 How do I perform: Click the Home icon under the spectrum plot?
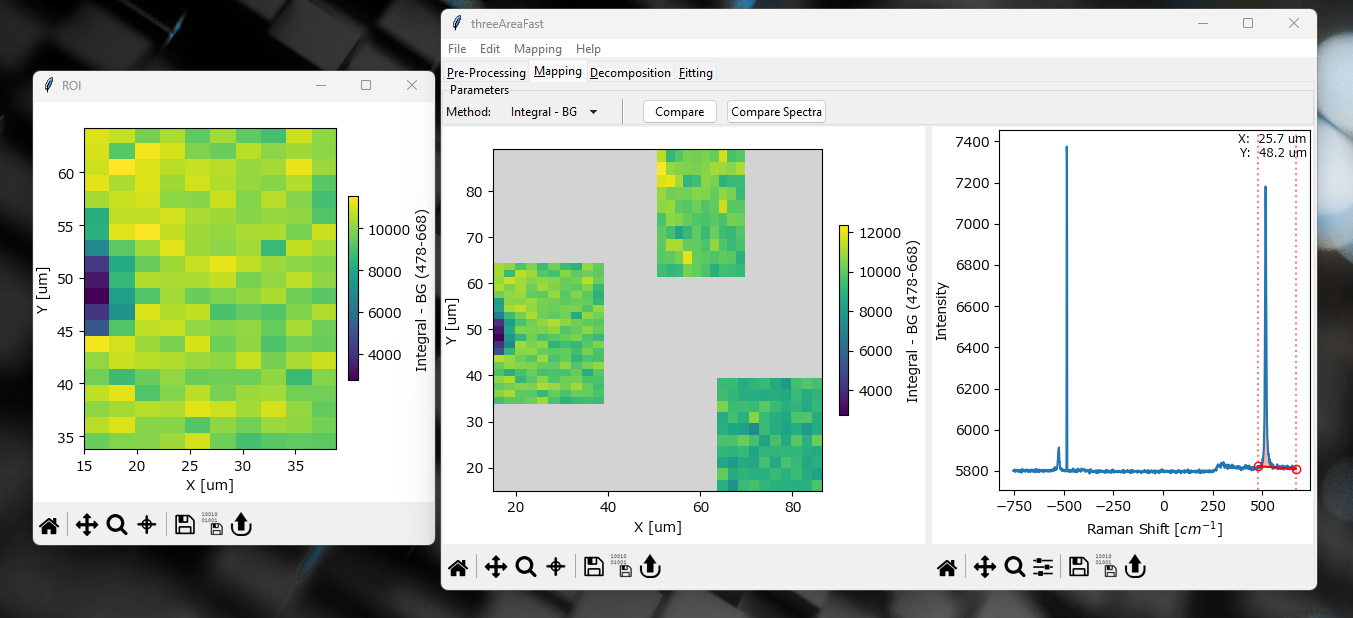click(947, 568)
